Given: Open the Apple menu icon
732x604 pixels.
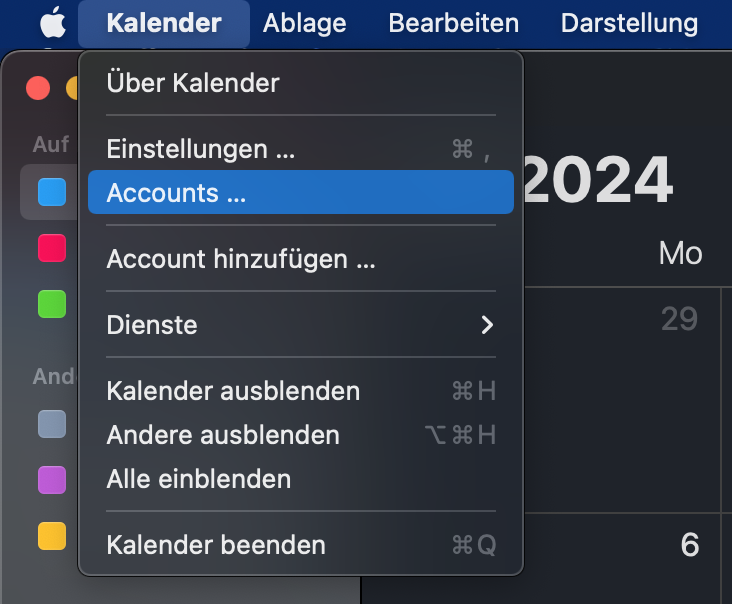Looking at the screenshot, I should (x=53, y=22).
